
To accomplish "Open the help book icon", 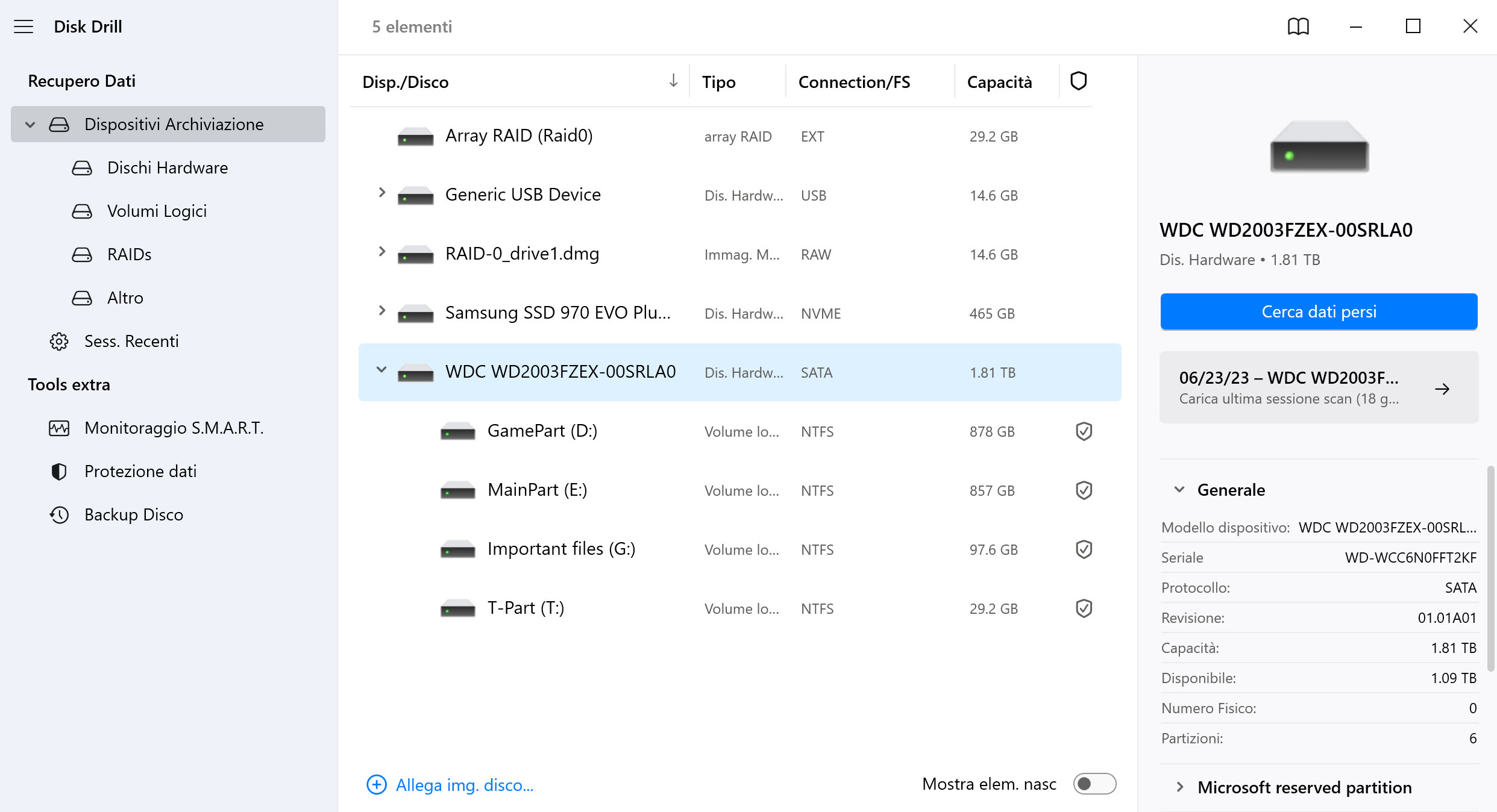I will pos(1298,27).
